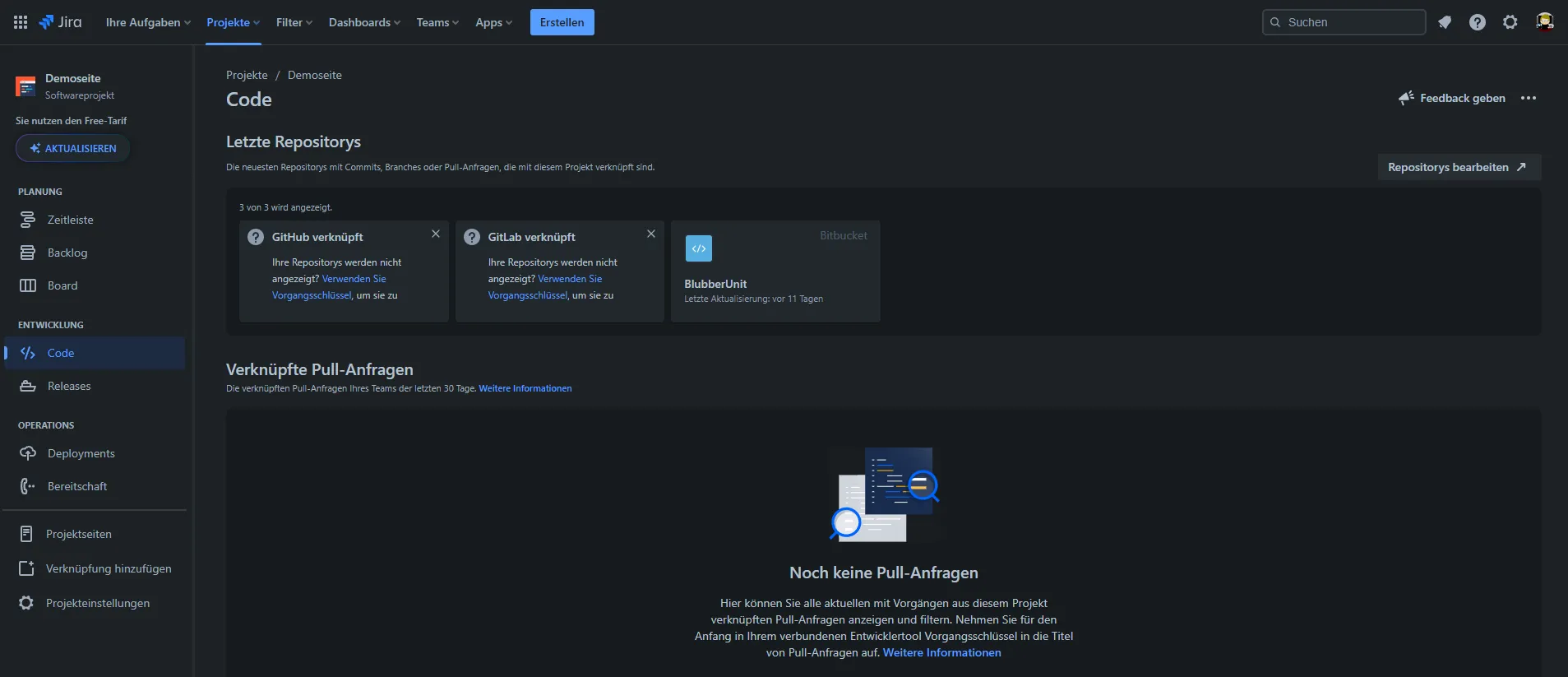This screenshot has height=677, width=1568.
Task: Click the GitHub verknüpft question mark icon
Action: [x=256, y=237]
